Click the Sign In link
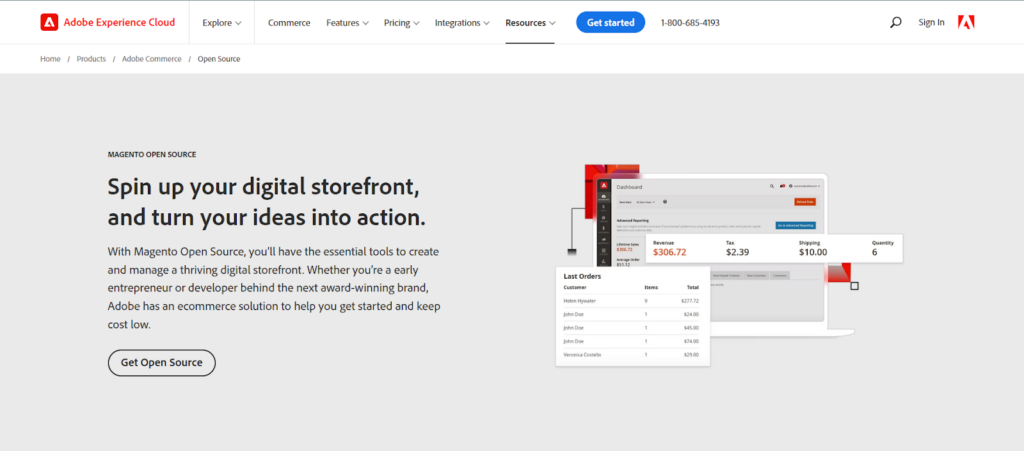Screen dimensions: 1024x451 [931, 22]
